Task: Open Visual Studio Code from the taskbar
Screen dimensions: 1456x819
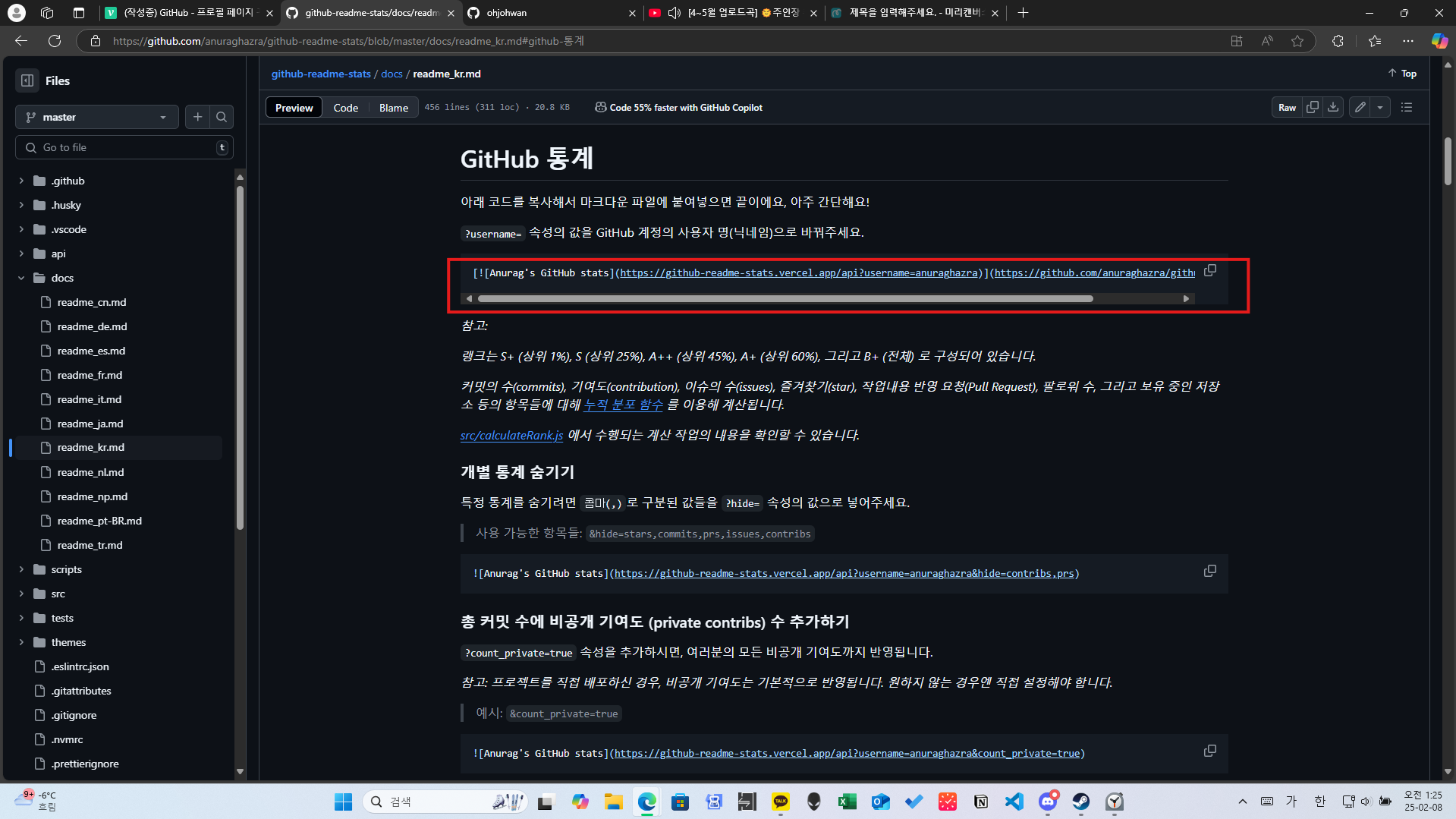Action: 1014,802
